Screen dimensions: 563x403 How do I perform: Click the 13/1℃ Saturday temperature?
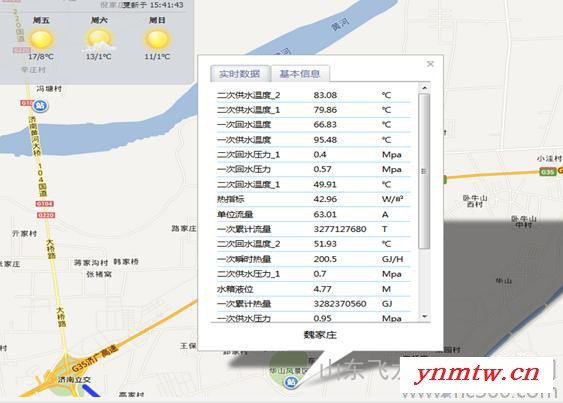(99, 57)
